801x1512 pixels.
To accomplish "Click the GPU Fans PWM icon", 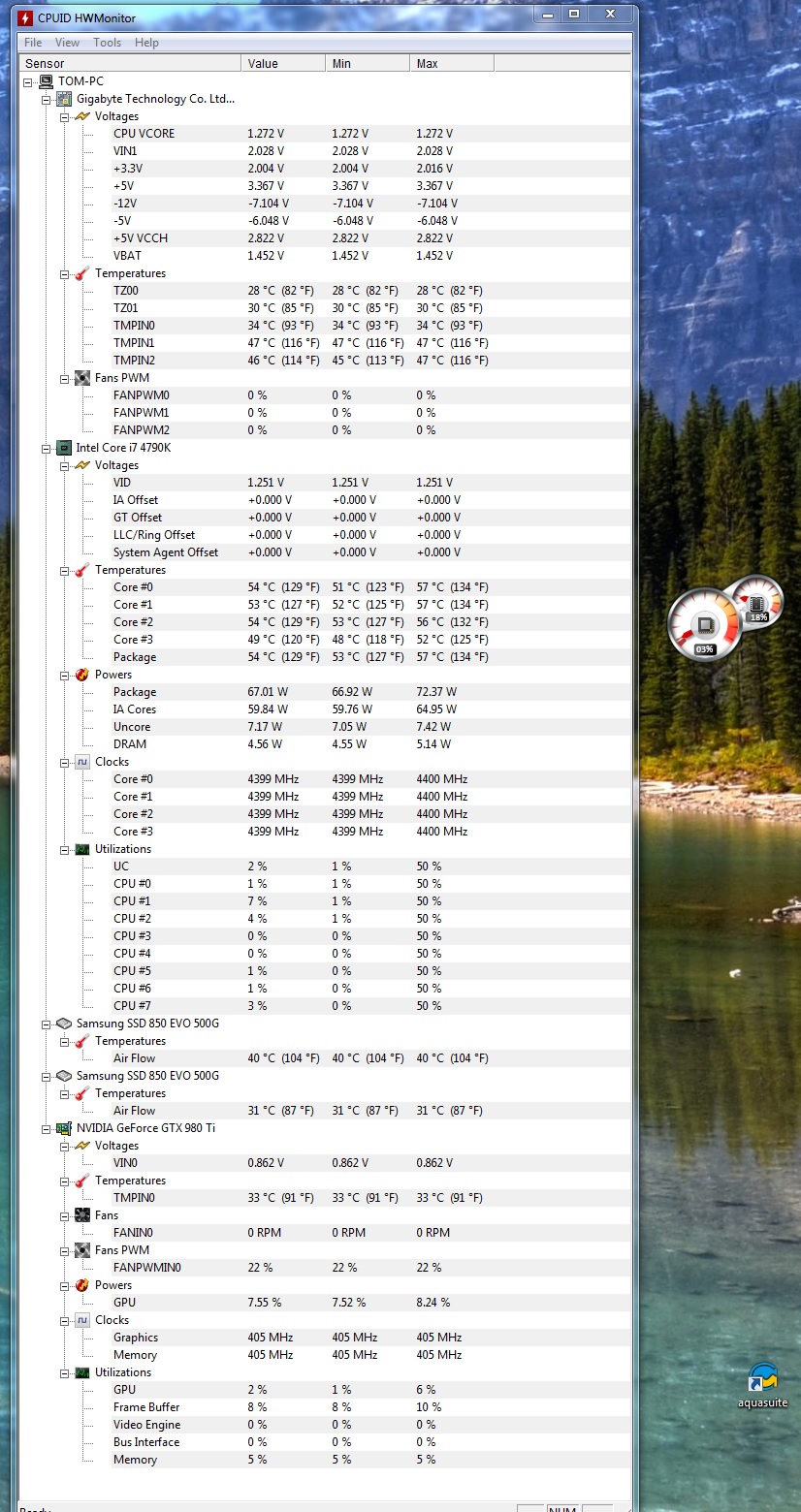I will (82, 1250).
